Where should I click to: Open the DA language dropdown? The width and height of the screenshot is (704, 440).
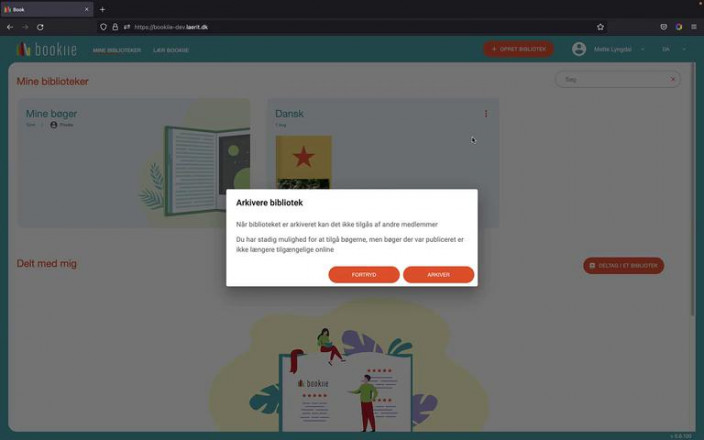point(671,49)
